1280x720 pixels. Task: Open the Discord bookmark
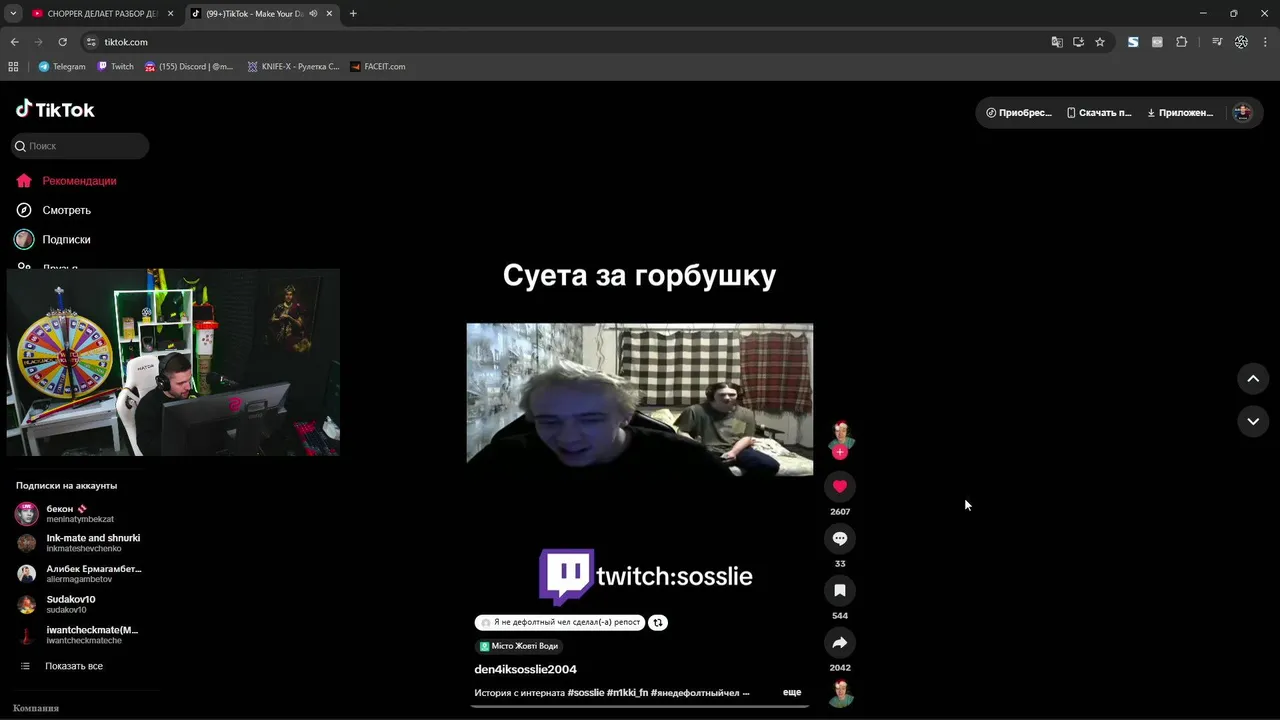(189, 67)
